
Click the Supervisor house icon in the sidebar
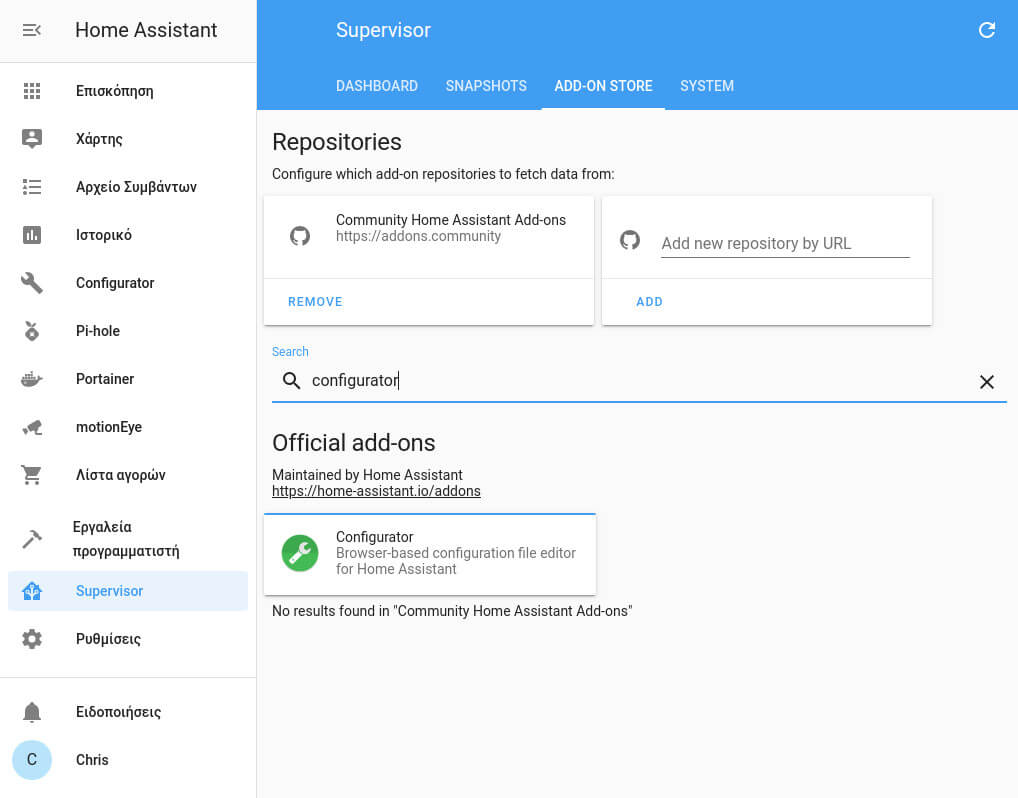coord(32,591)
